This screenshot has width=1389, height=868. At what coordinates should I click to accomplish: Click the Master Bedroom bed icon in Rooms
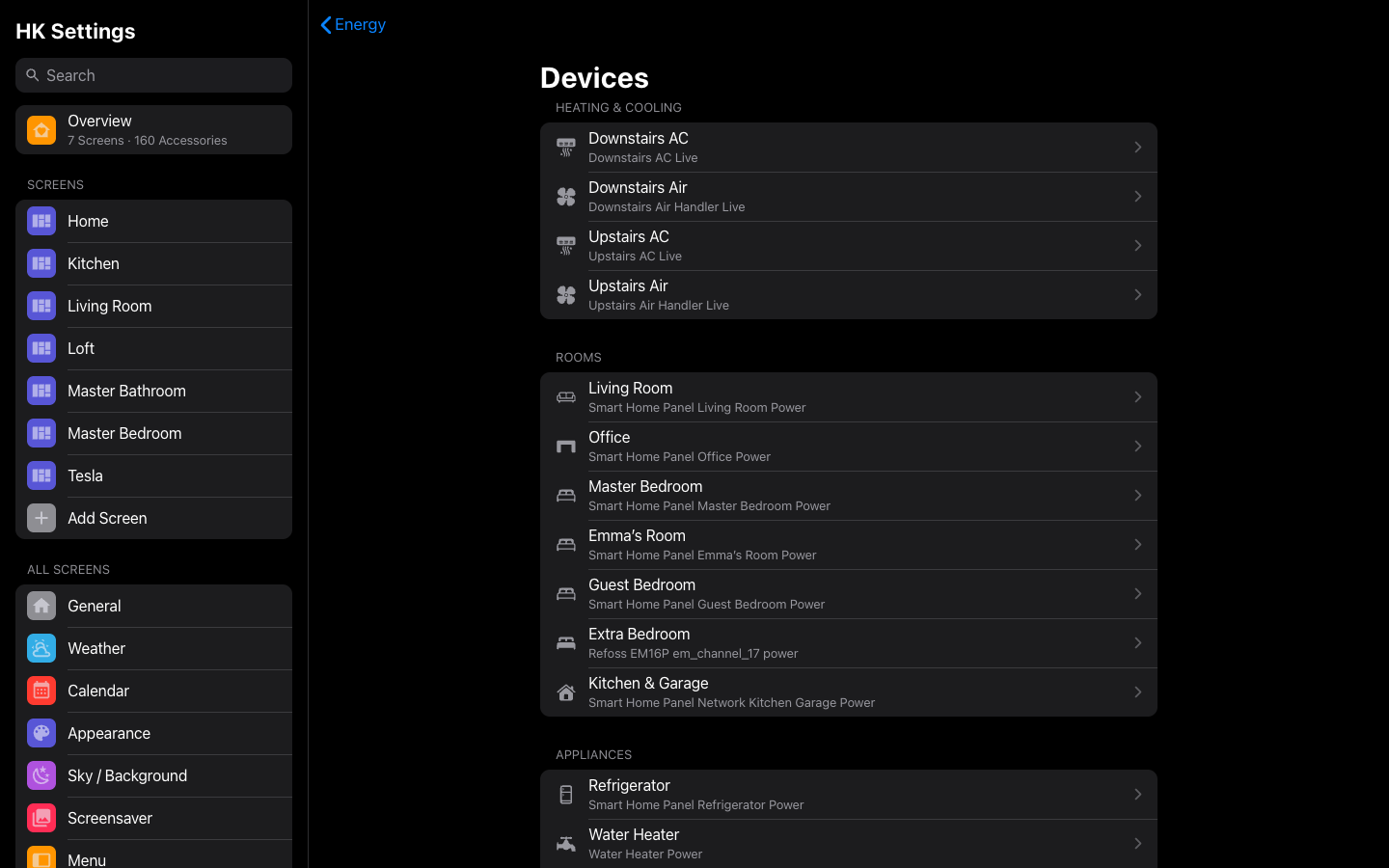pyautogui.click(x=566, y=496)
